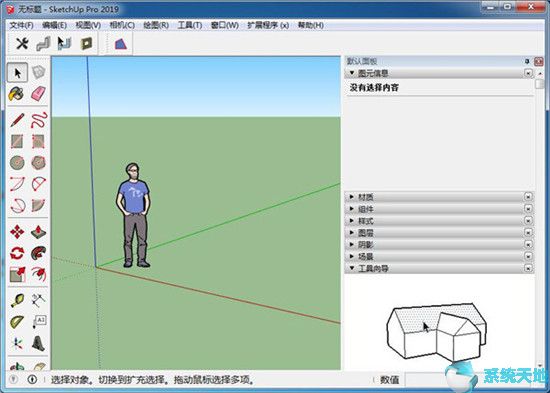
Task: Collapse the 图元信息 panel section
Action: coord(438,73)
